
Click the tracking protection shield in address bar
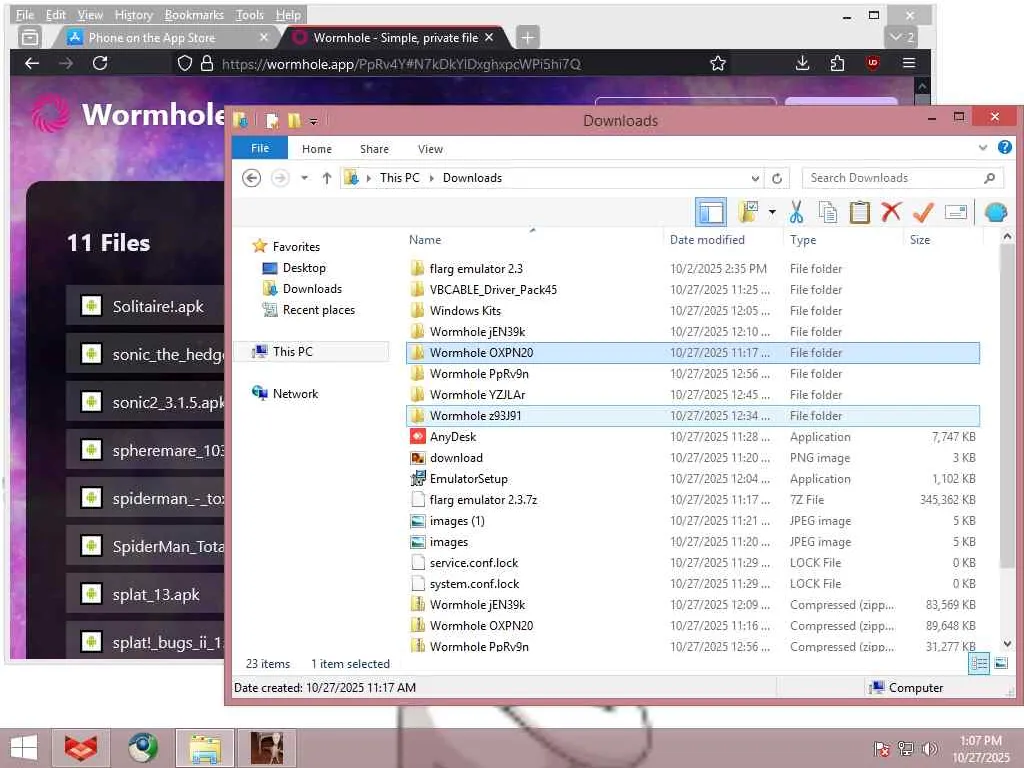pyautogui.click(x=185, y=63)
